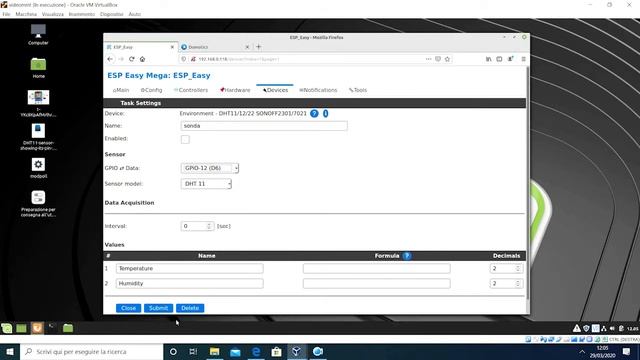Bookmark this page with the star icon

pos(447,59)
